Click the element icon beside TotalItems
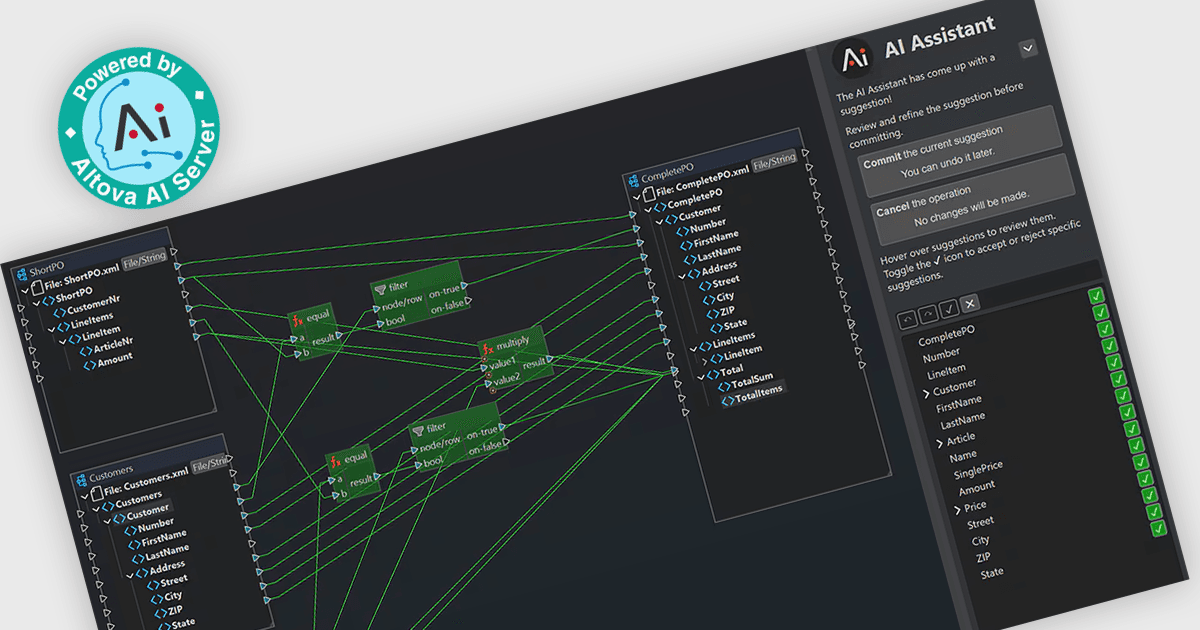Image resolution: width=1200 pixels, height=630 pixels. 726,400
